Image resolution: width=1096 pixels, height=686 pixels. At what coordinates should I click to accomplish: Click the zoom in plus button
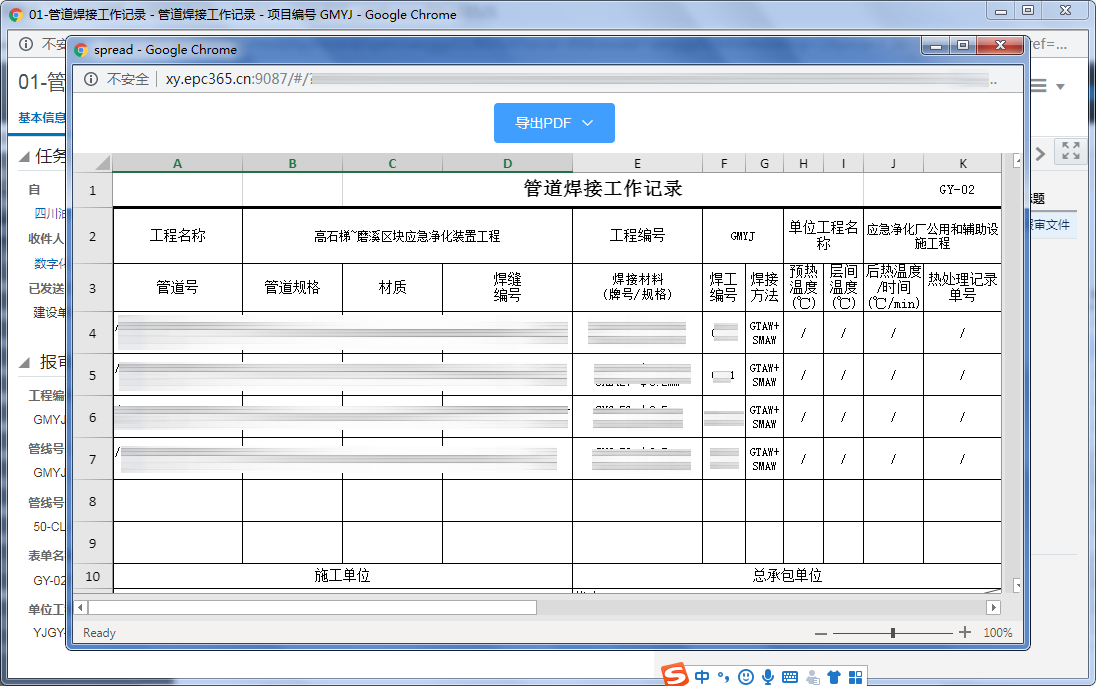coord(965,633)
